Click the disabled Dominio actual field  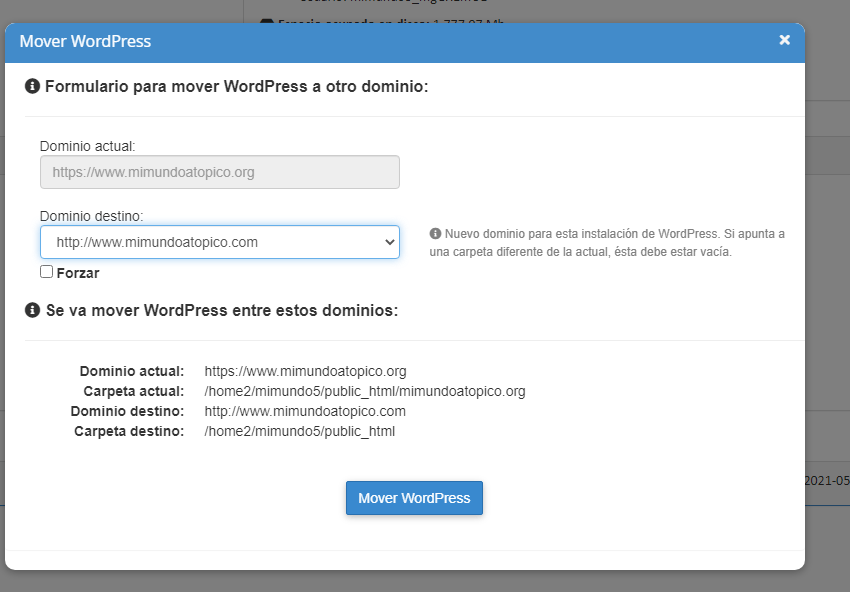pyautogui.click(x=220, y=172)
